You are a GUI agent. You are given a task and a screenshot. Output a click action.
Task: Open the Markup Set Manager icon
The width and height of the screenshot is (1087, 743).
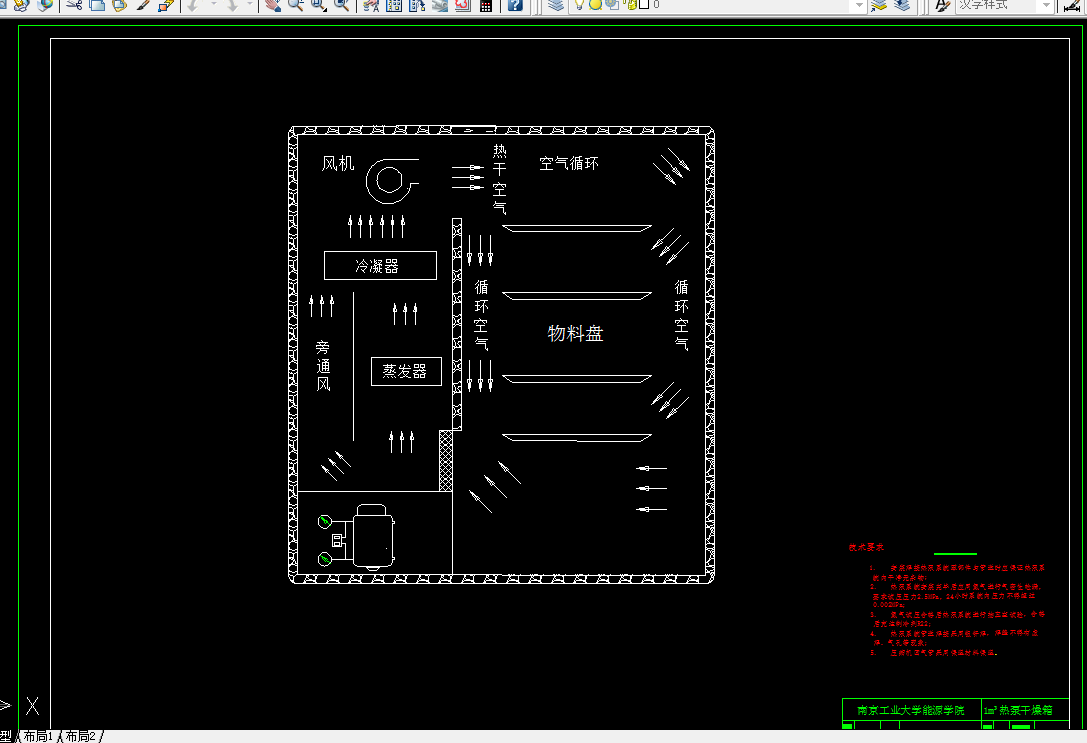(462, 5)
